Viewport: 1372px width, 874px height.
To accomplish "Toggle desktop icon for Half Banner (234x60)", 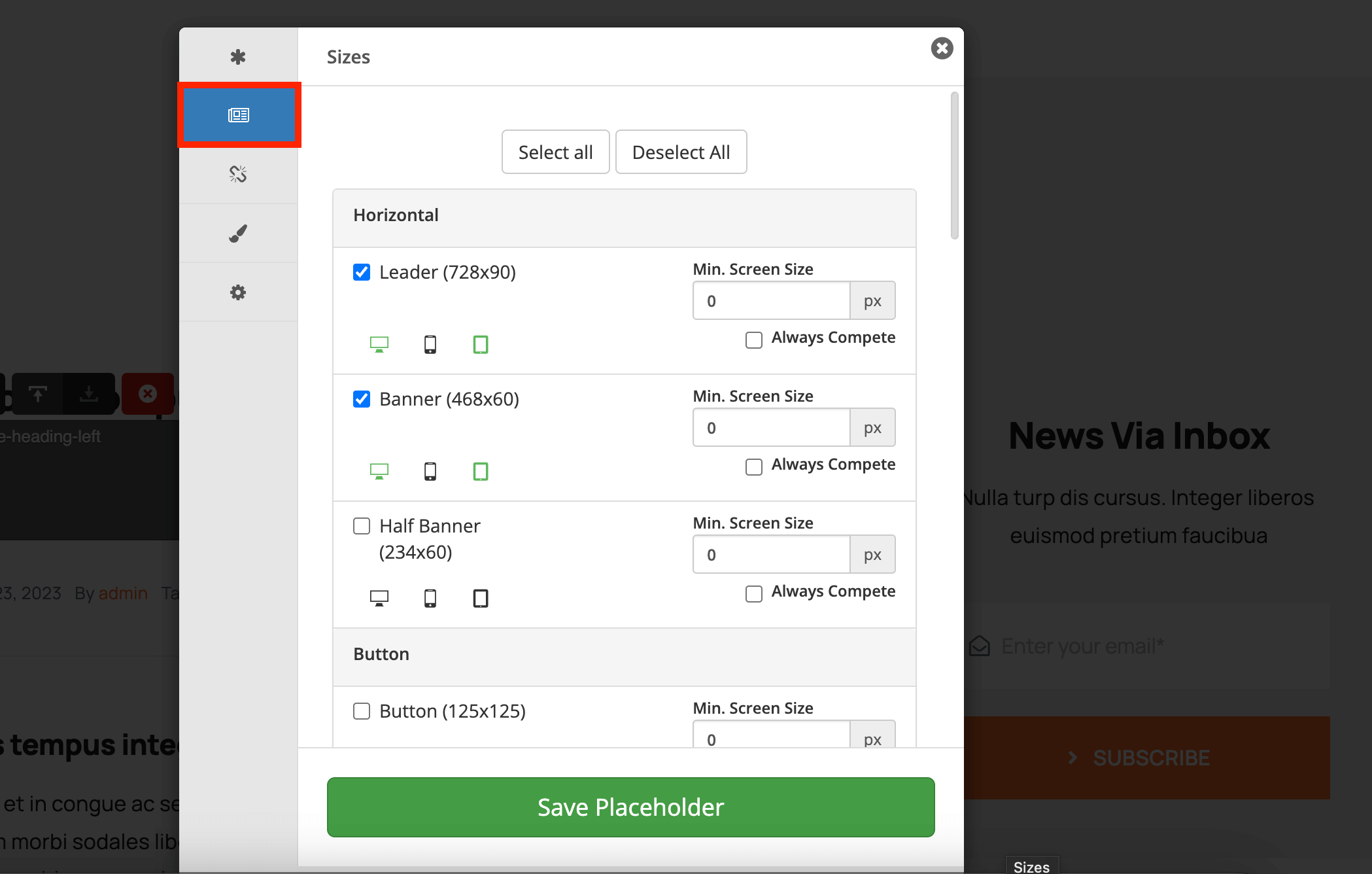I will coord(379,598).
